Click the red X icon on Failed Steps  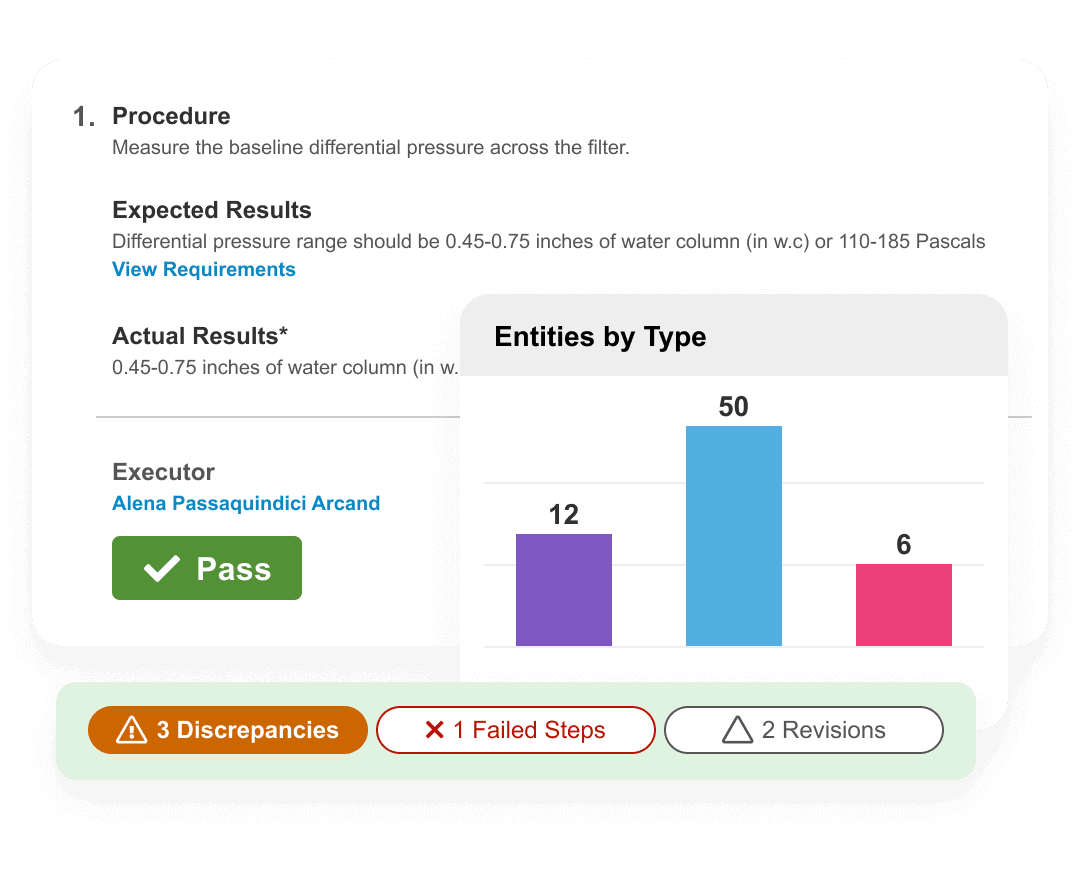pos(434,730)
